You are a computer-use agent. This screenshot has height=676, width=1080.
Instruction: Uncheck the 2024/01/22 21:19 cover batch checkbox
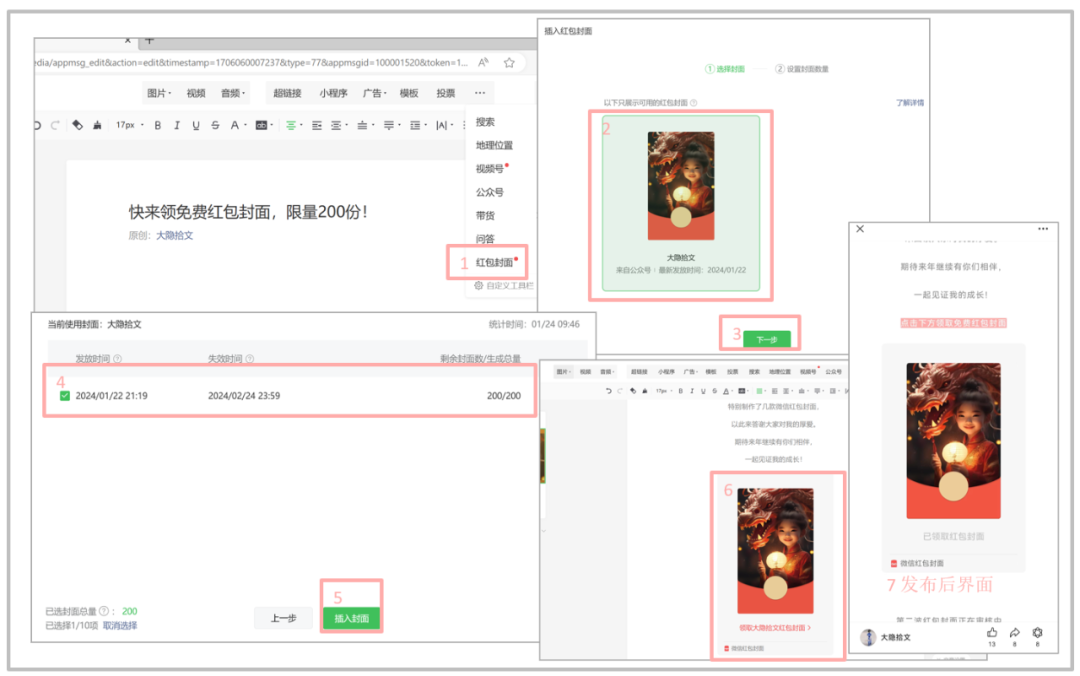pos(65,396)
